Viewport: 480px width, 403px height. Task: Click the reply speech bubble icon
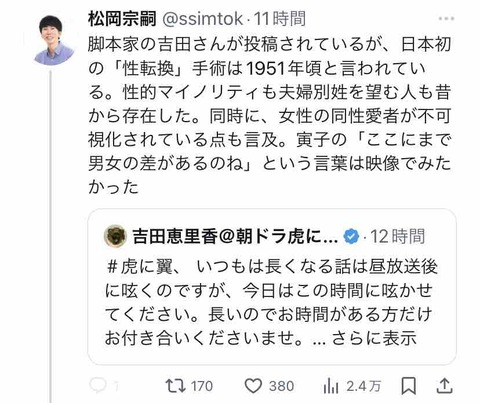click(x=98, y=386)
